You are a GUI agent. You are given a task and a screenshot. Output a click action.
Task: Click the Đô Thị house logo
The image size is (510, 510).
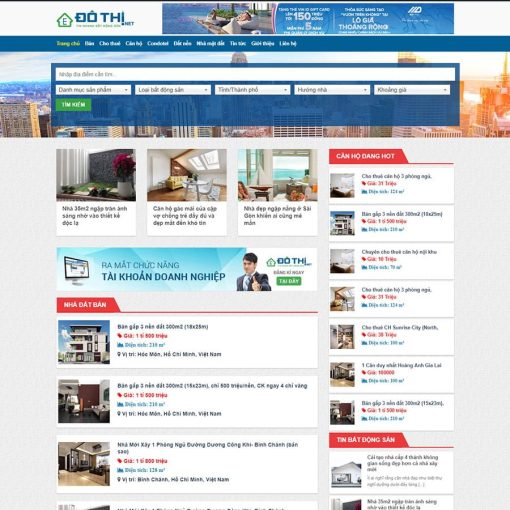click(x=95, y=19)
